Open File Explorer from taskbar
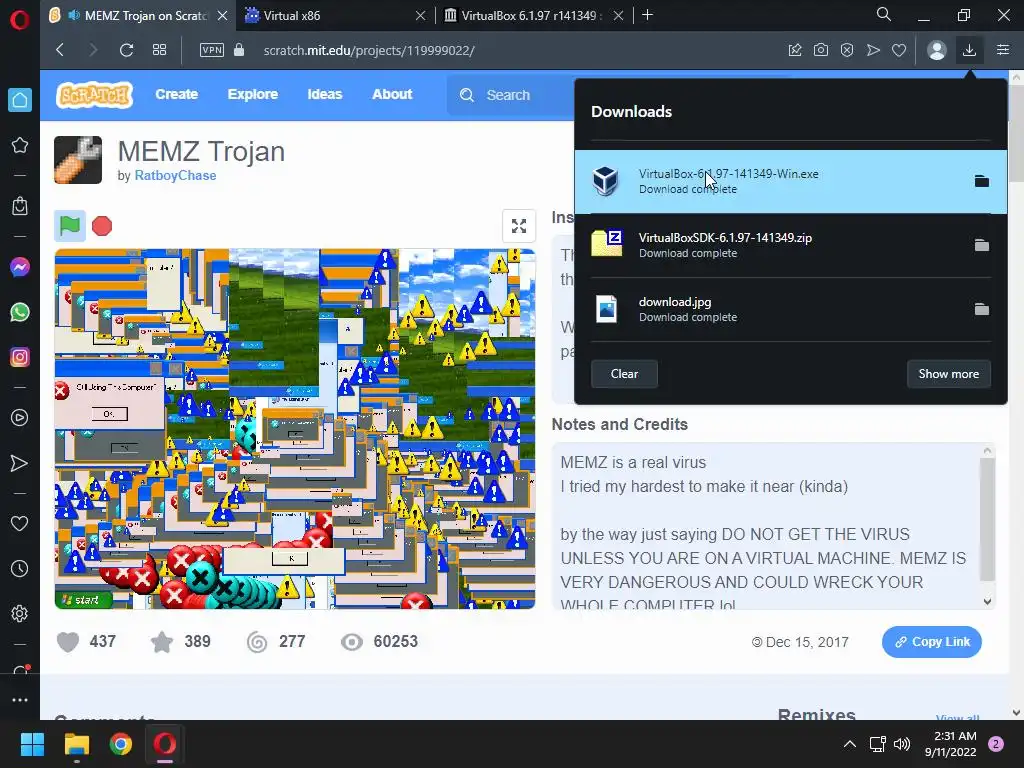The height and width of the screenshot is (768, 1024). [x=76, y=744]
